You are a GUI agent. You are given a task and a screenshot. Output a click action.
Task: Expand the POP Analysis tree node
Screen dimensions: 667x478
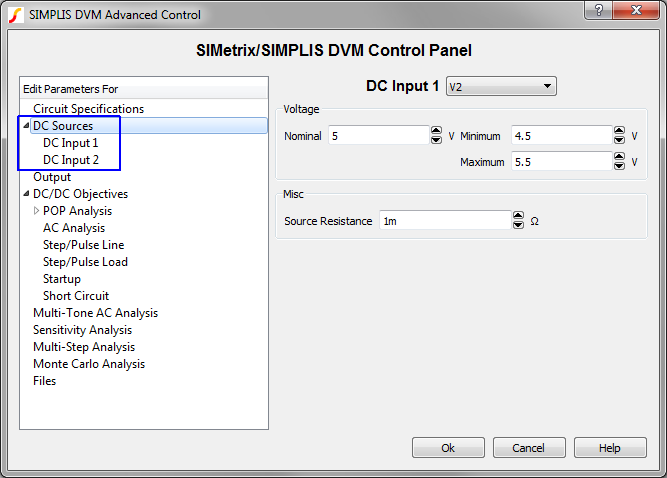tap(37, 211)
